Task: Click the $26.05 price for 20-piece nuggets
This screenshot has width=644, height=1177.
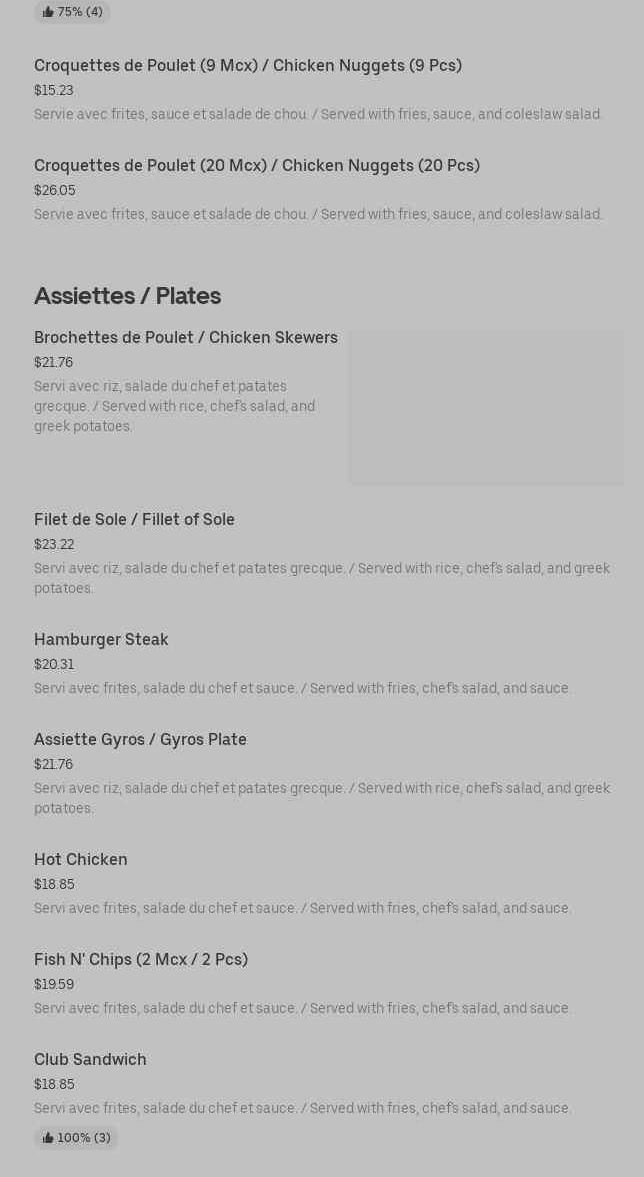Action: [54, 191]
